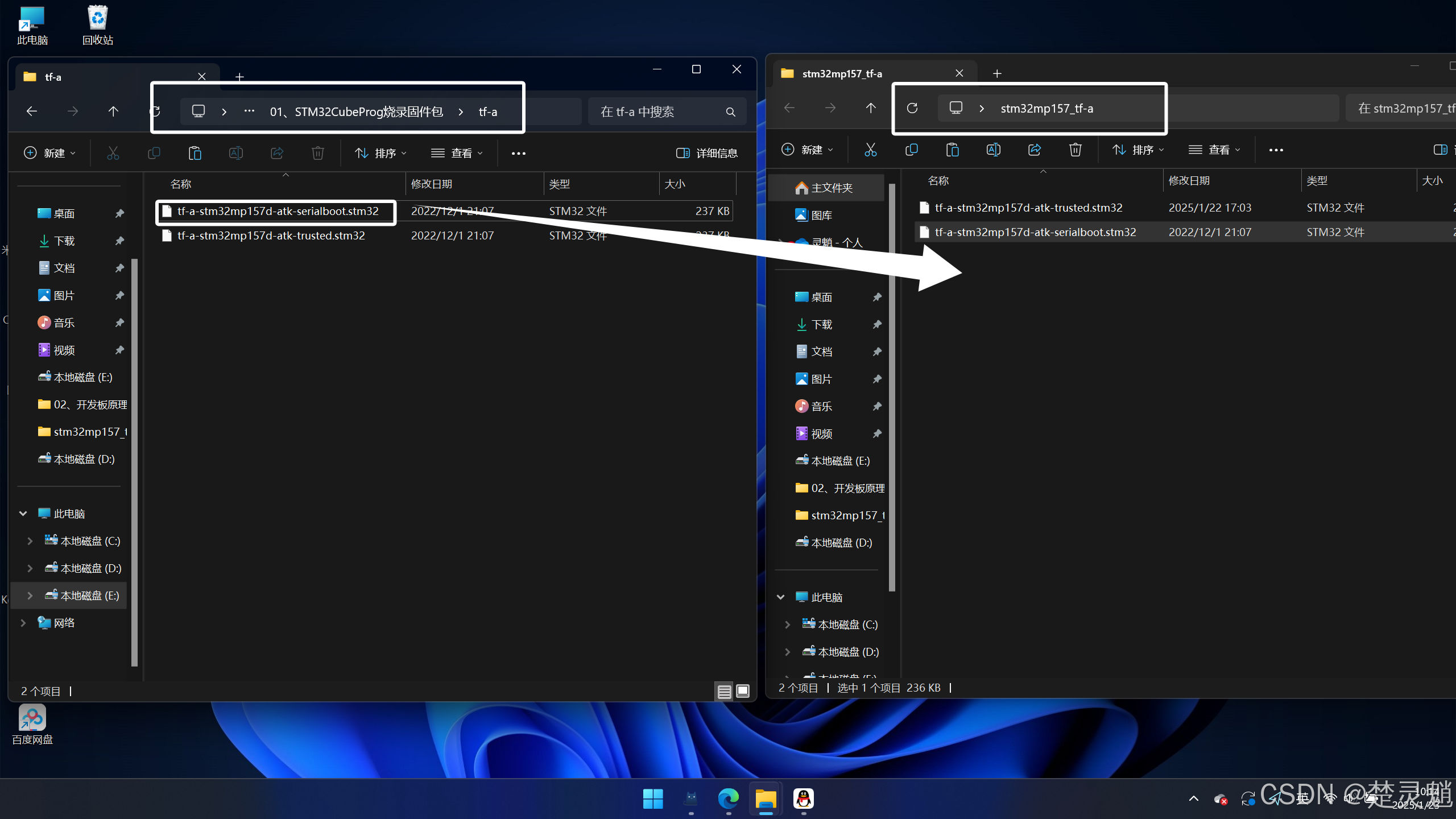Open the 查看 view menu in right window
Image resolution: width=1456 pixels, height=819 pixels.
[x=1214, y=150]
